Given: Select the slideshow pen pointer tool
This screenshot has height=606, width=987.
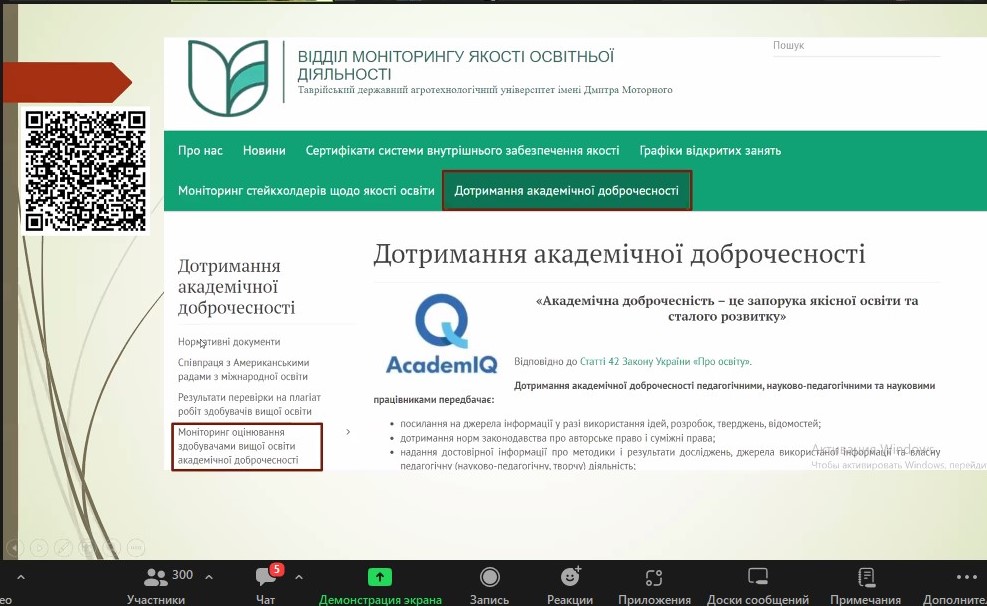Looking at the screenshot, I should (63, 547).
